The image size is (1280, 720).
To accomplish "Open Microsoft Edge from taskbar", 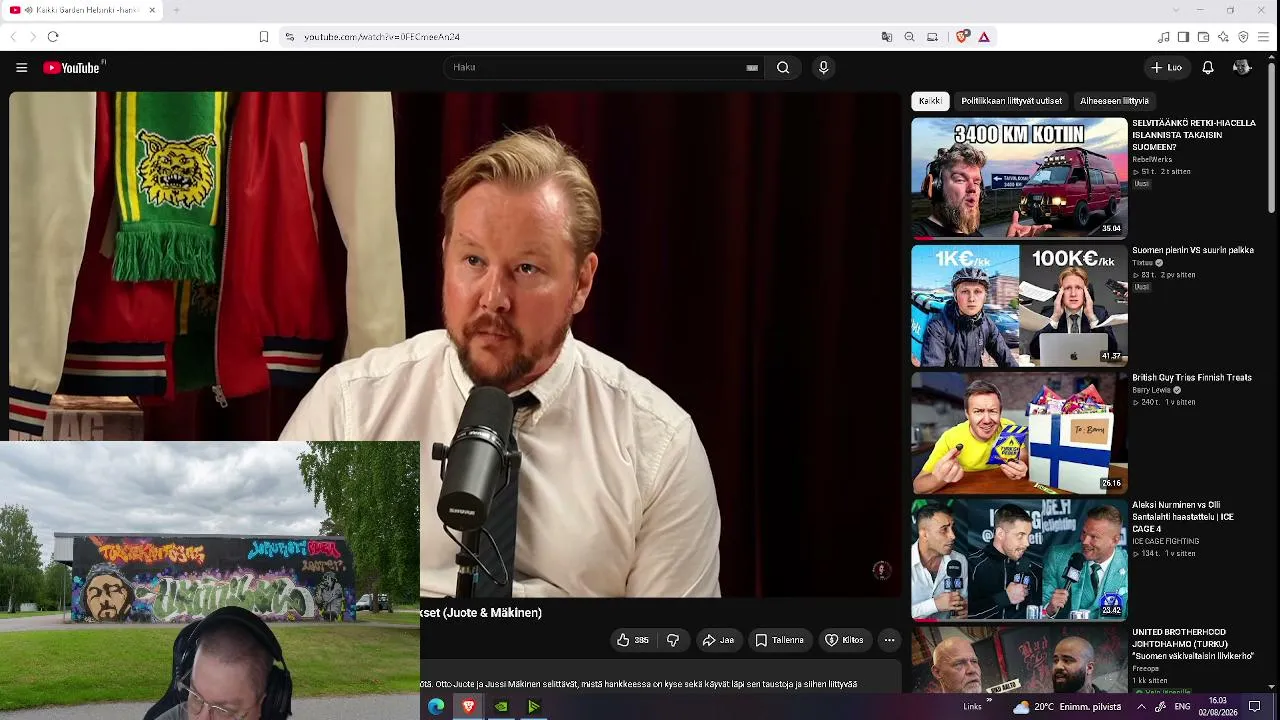I will [436, 707].
